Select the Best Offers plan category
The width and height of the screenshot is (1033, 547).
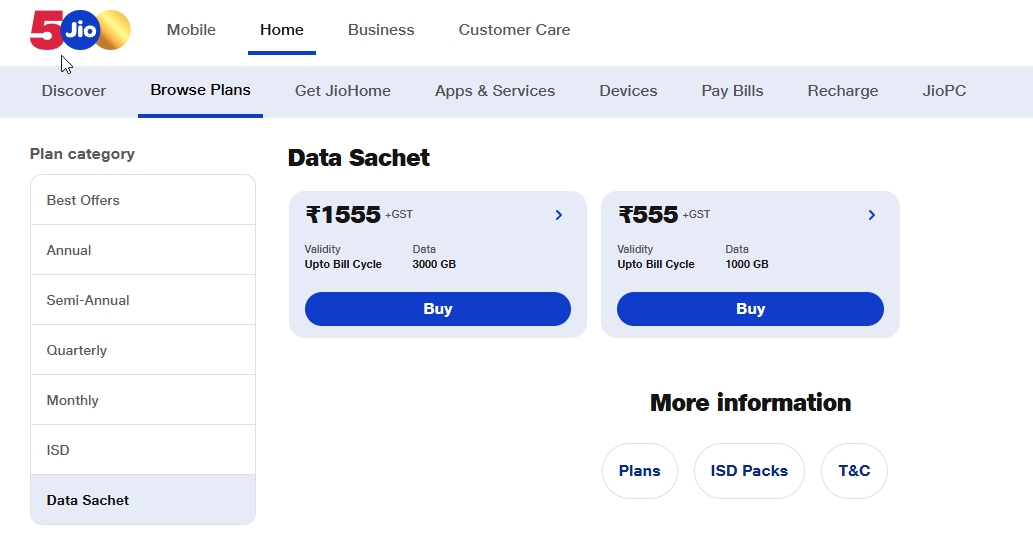[x=143, y=200]
